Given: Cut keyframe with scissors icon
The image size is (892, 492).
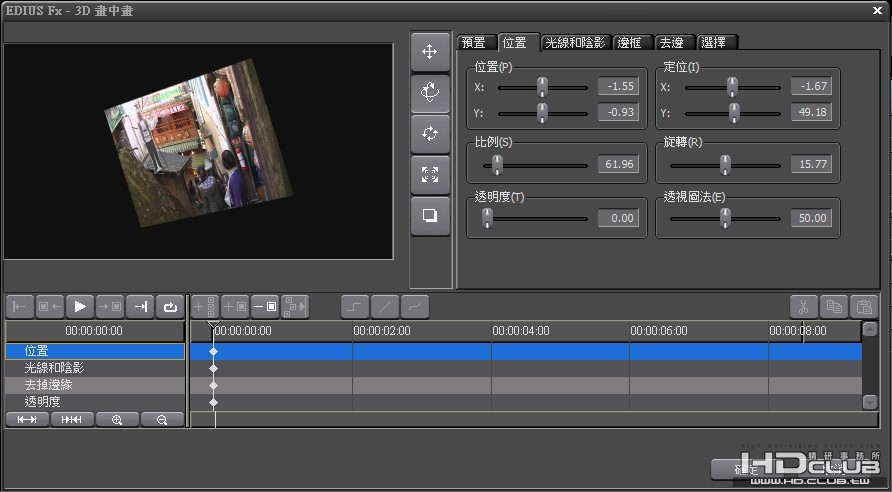Looking at the screenshot, I should [x=804, y=307].
